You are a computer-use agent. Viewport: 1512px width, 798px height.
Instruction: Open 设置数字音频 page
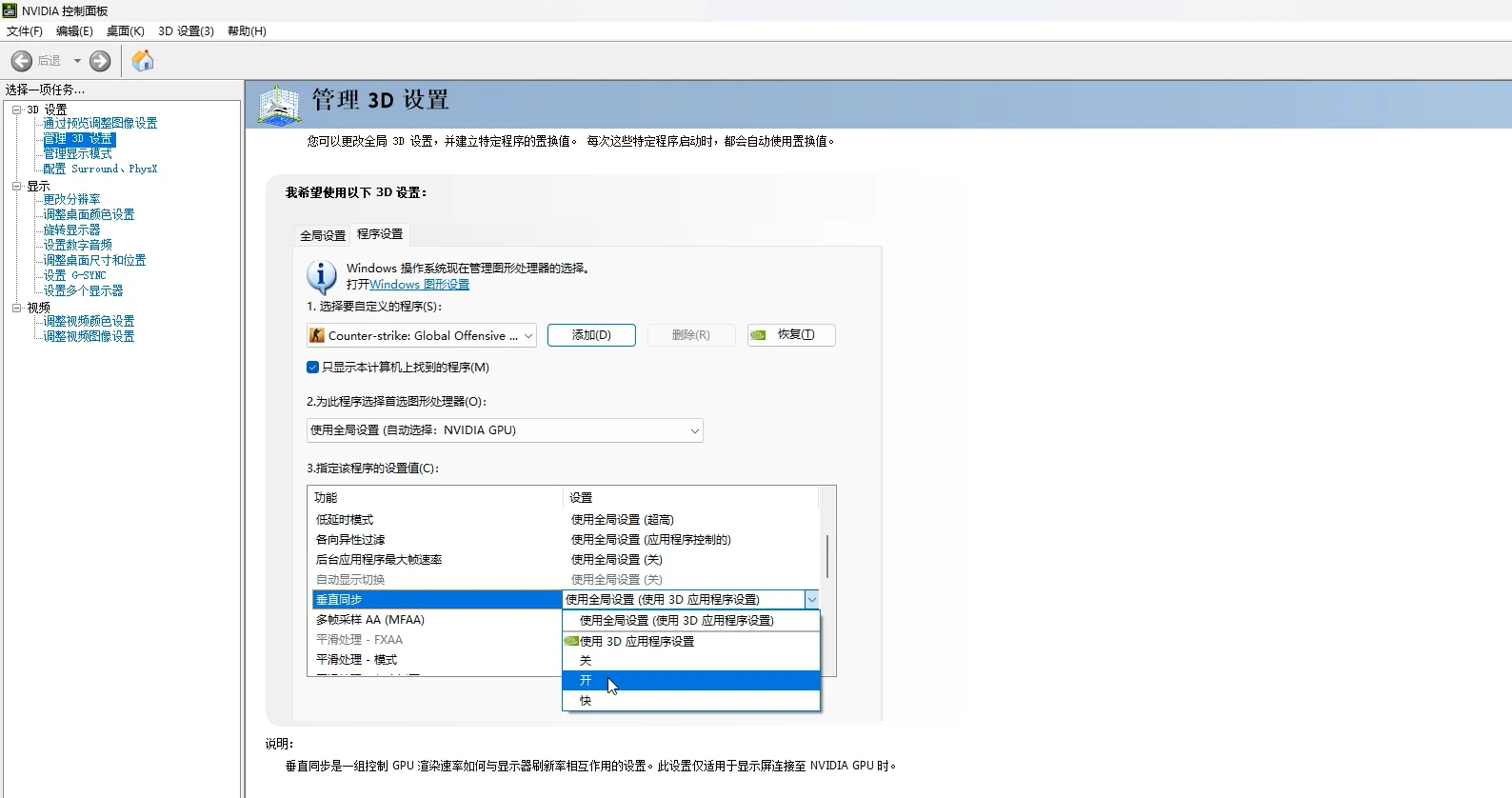77,245
